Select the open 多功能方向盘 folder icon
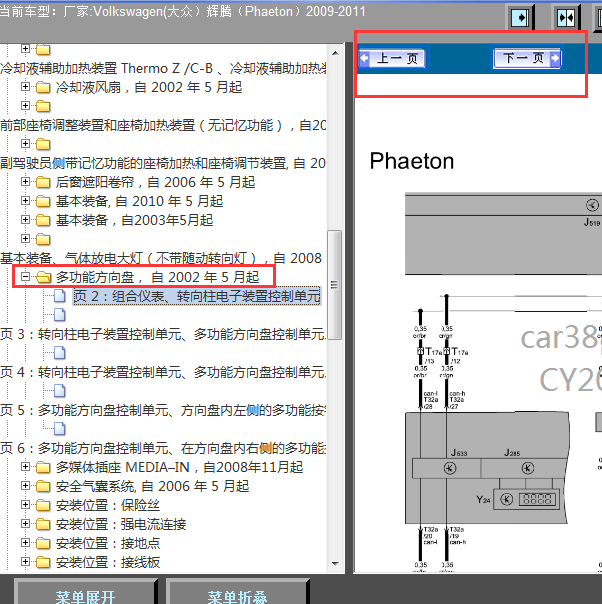Image resolution: width=602 pixels, height=604 pixels. click(x=44, y=277)
